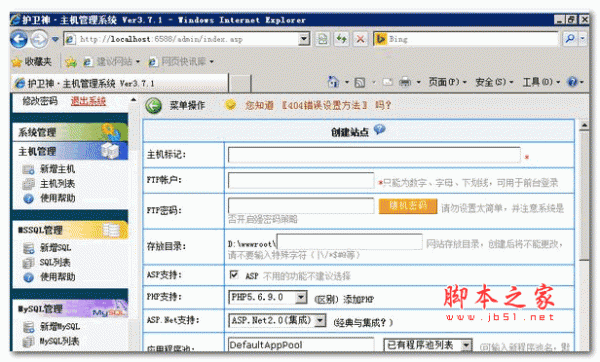Click the sidebar scroll up arrow

tap(133, 100)
